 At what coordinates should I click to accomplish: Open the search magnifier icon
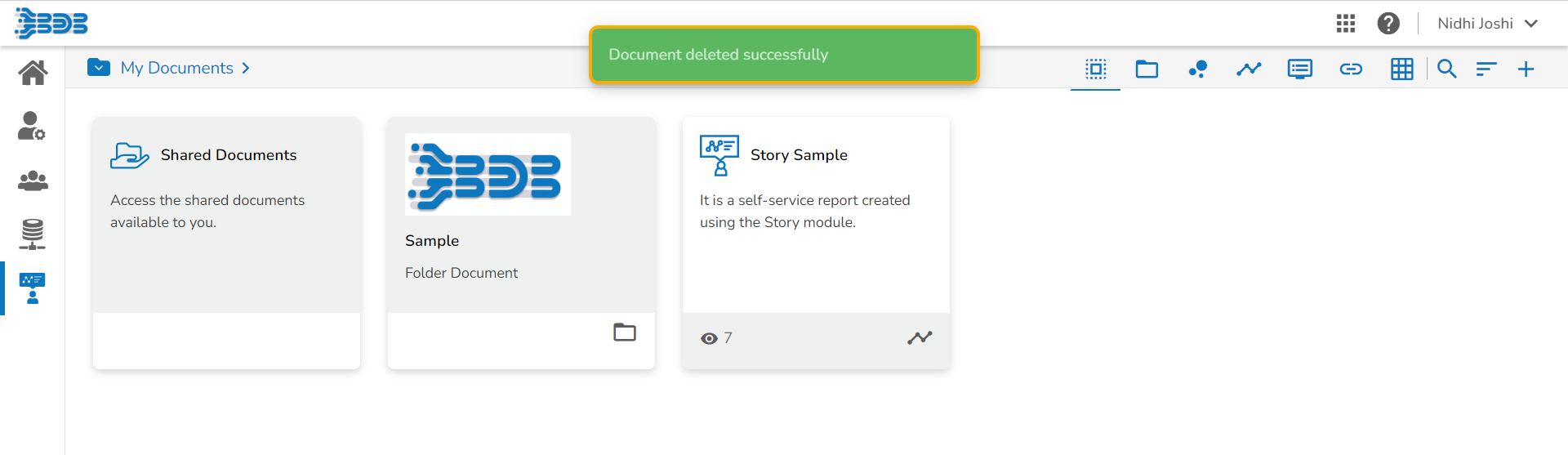pyautogui.click(x=1446, y=69)
